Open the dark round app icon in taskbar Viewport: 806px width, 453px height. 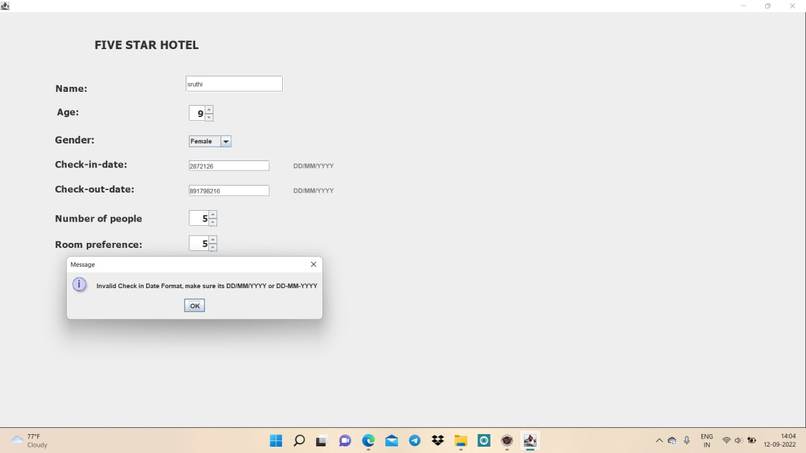507,441
